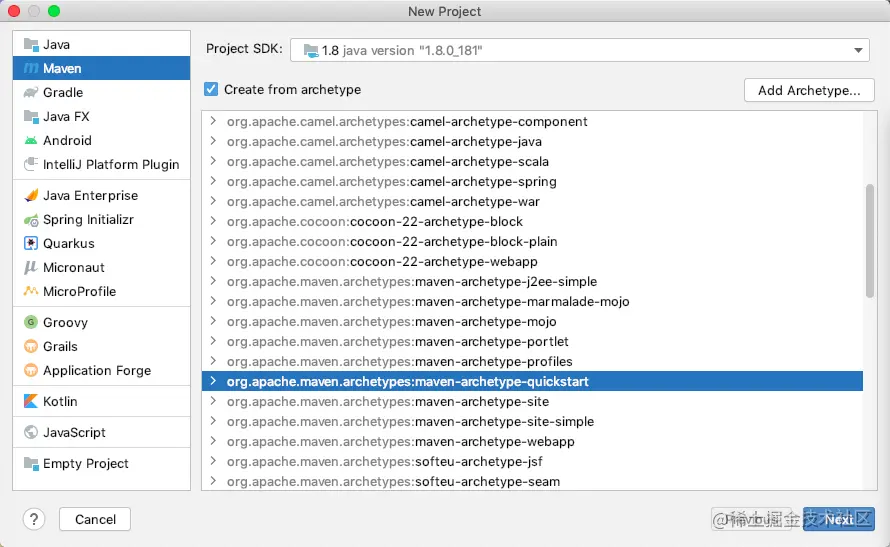This screenshot has width=890, height=547.
Task: Open the help question mark button
Action: [34, 519]
